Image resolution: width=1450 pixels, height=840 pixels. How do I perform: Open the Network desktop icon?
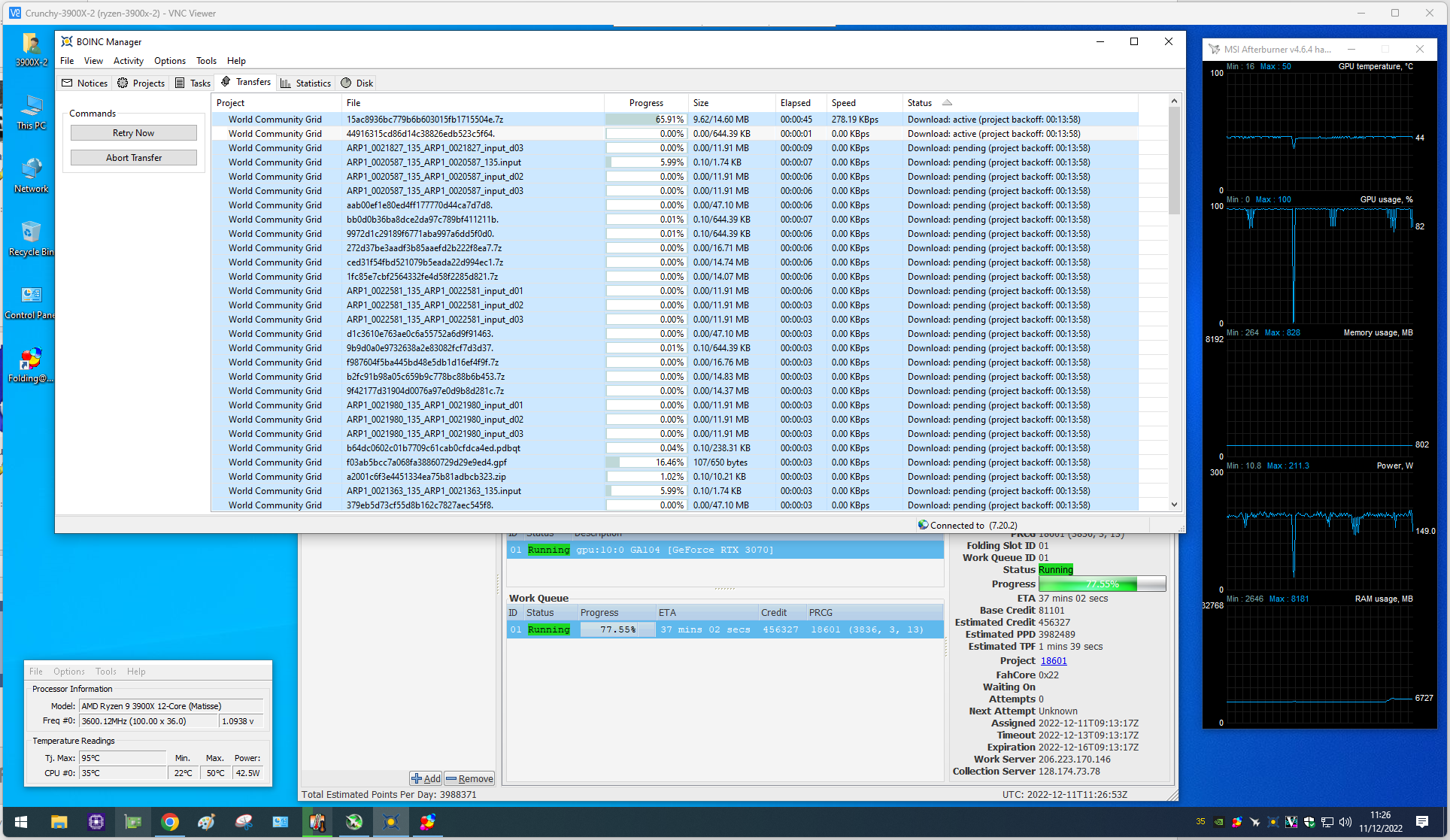coord(31,176)
